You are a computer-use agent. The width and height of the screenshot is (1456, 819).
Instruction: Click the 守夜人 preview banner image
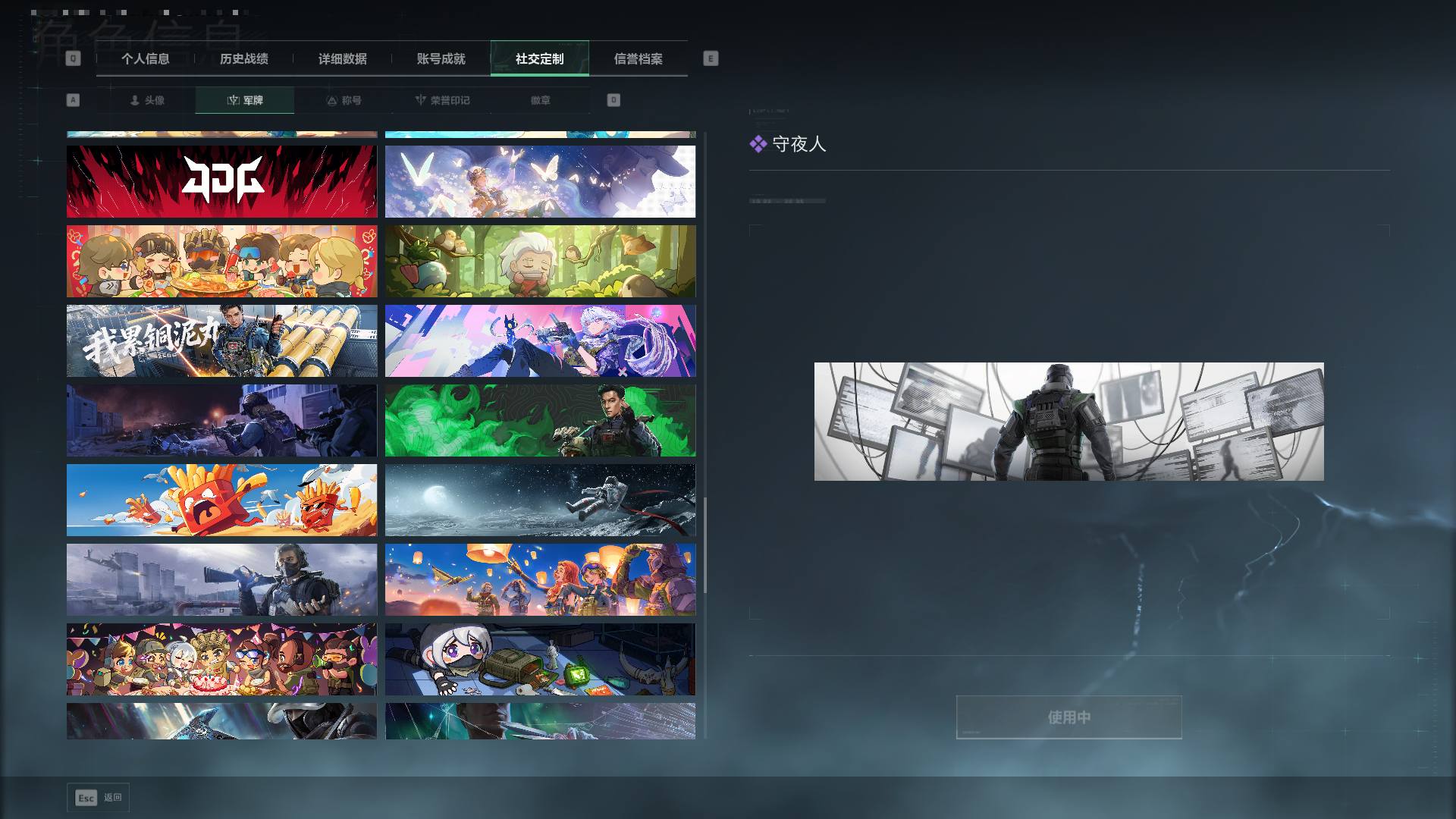click(1068, 421)
